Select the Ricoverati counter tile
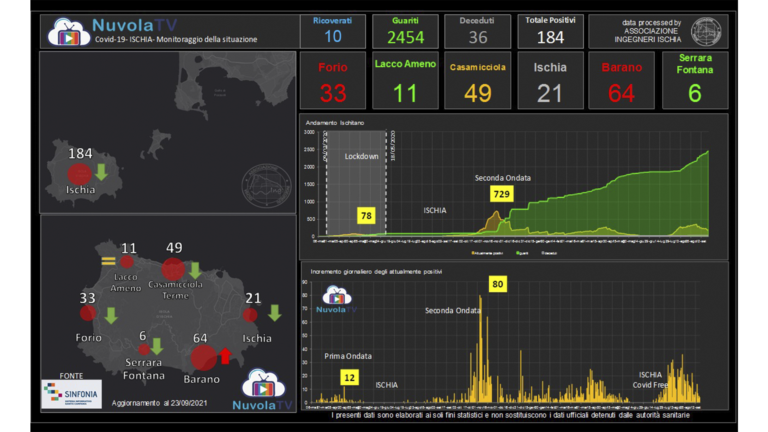The height and width of the screenshot is (432, 768). point(333,31)
